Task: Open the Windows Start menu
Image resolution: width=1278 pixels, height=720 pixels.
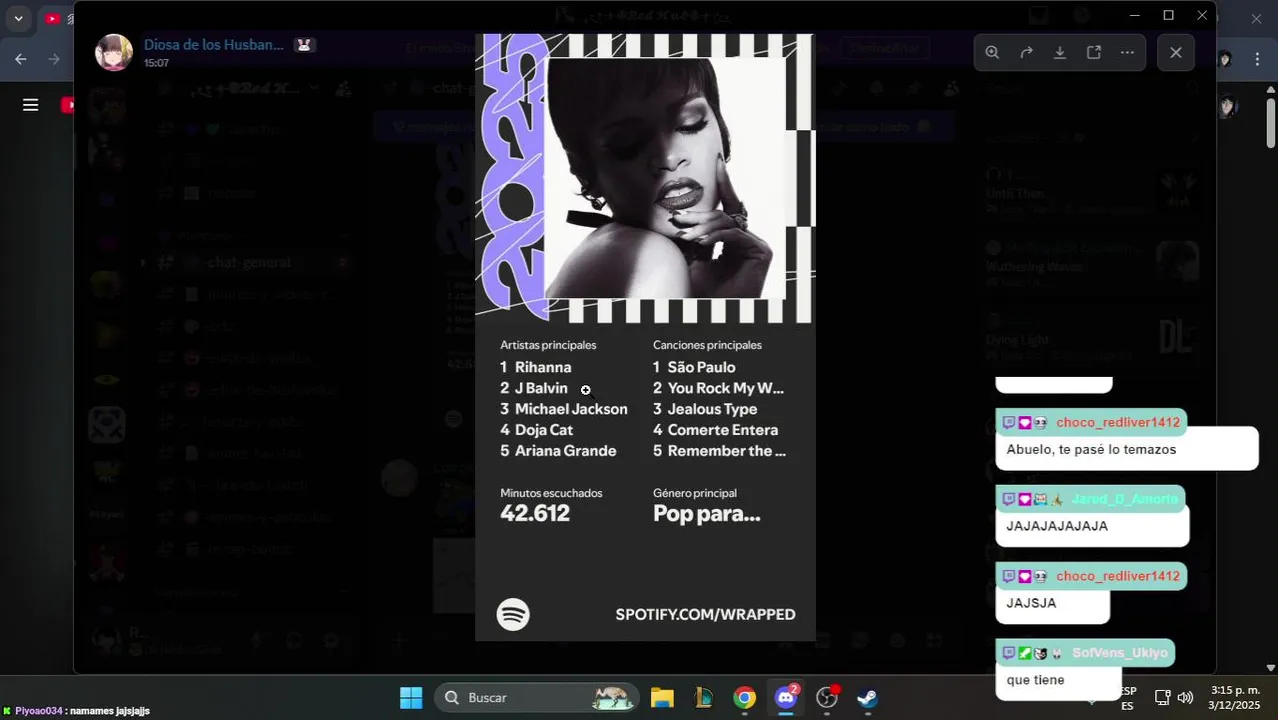Action: point(411,697)
